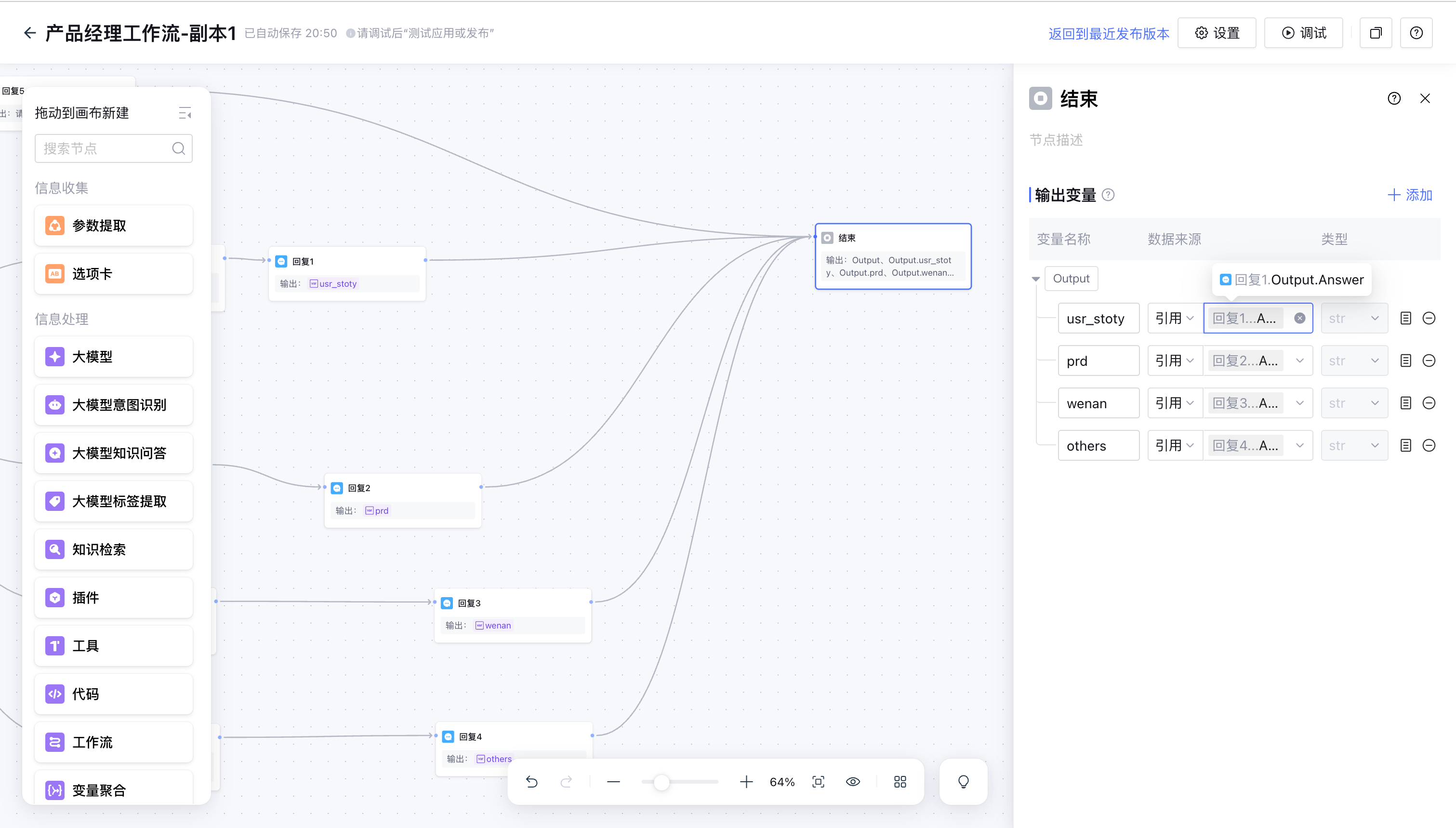Image resolution: width=1456 pixels, height=828 pixels.
Task: Collapse the Output variable tree
Action: (x=1035, y=279)
